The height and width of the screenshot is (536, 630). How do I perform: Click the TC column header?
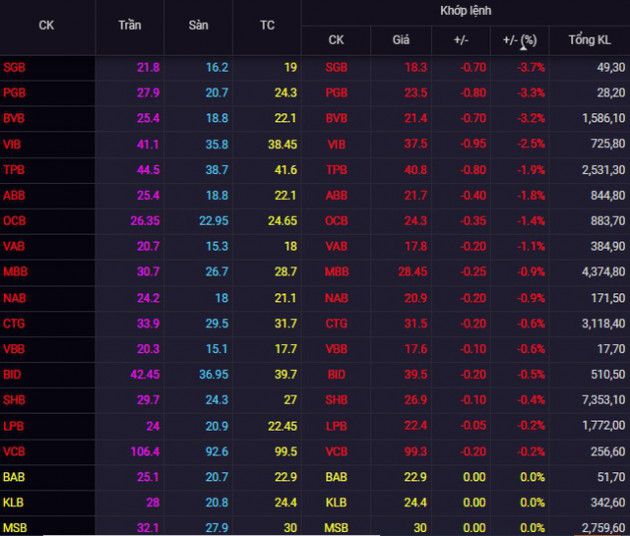[267, 25]
